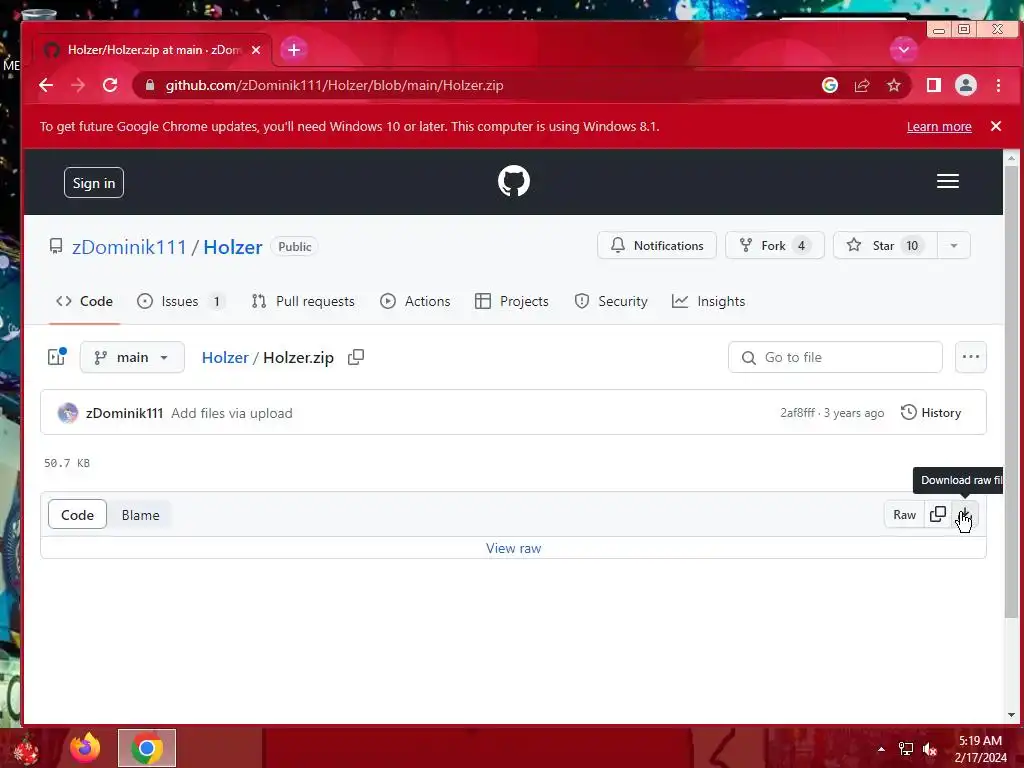Expand the file tree side panel
This screenshot has height=768, width=1024.
tap(57, 357)
